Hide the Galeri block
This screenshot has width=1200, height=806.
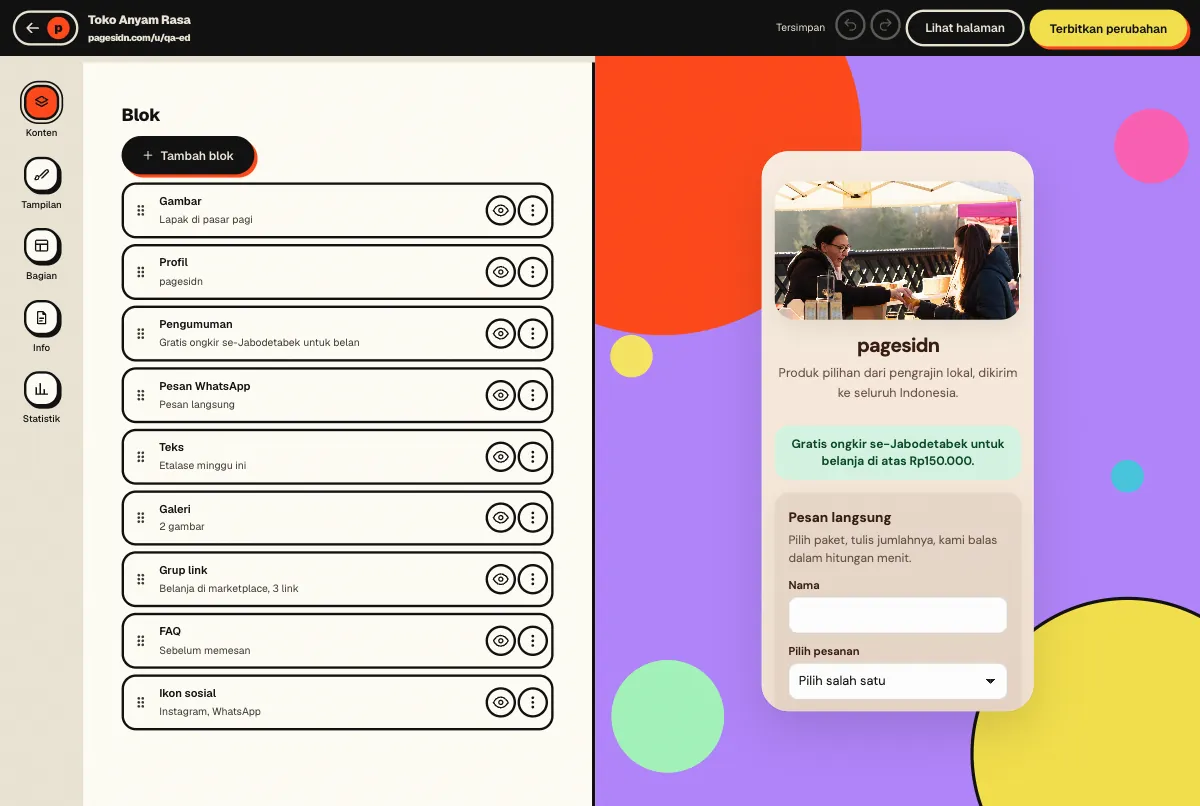(501, 518)
